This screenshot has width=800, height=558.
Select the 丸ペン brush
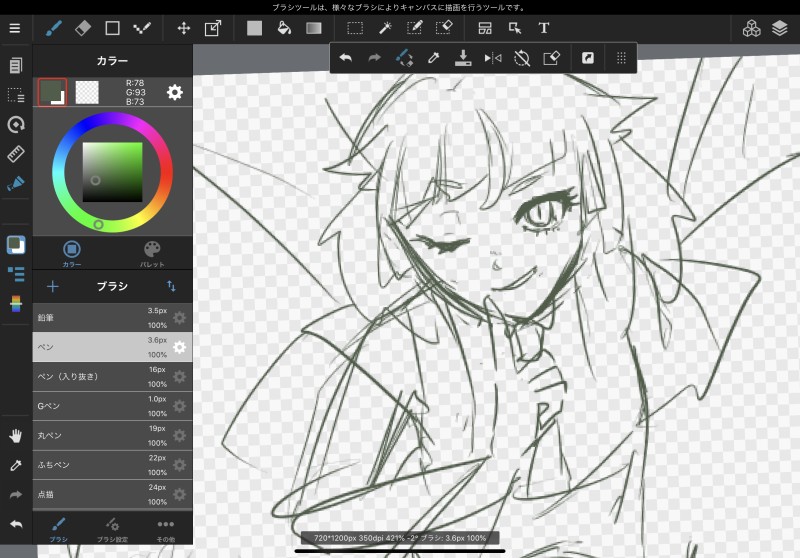click(112, 436)
